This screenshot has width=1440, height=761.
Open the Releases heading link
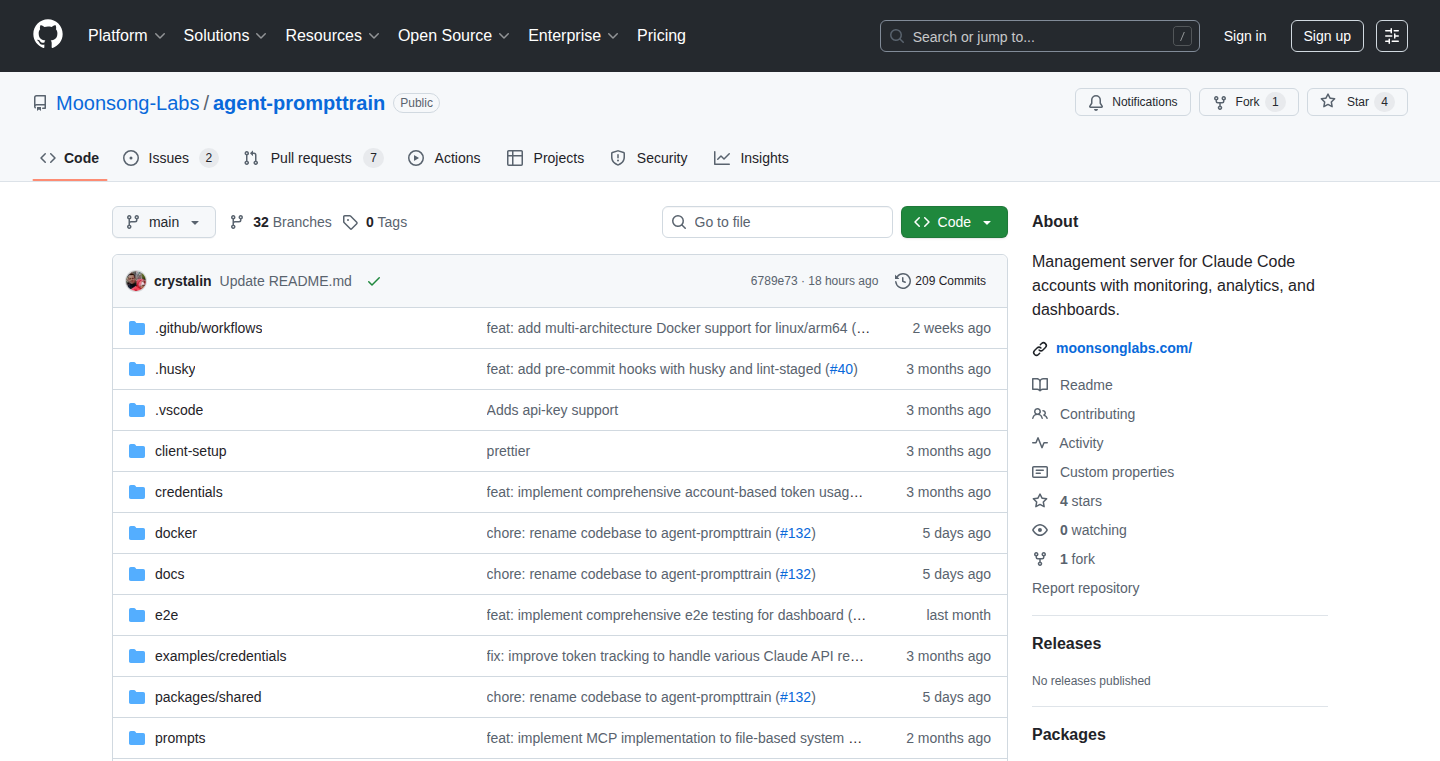click(1066, 643)
